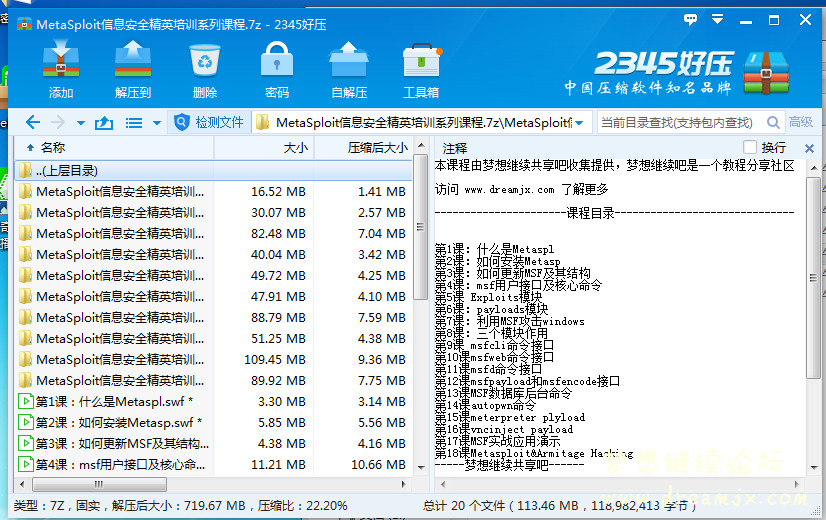Select the folder sized 89.92 MB
The width and height of the screenshot is (826, 520).
point(213,381)
